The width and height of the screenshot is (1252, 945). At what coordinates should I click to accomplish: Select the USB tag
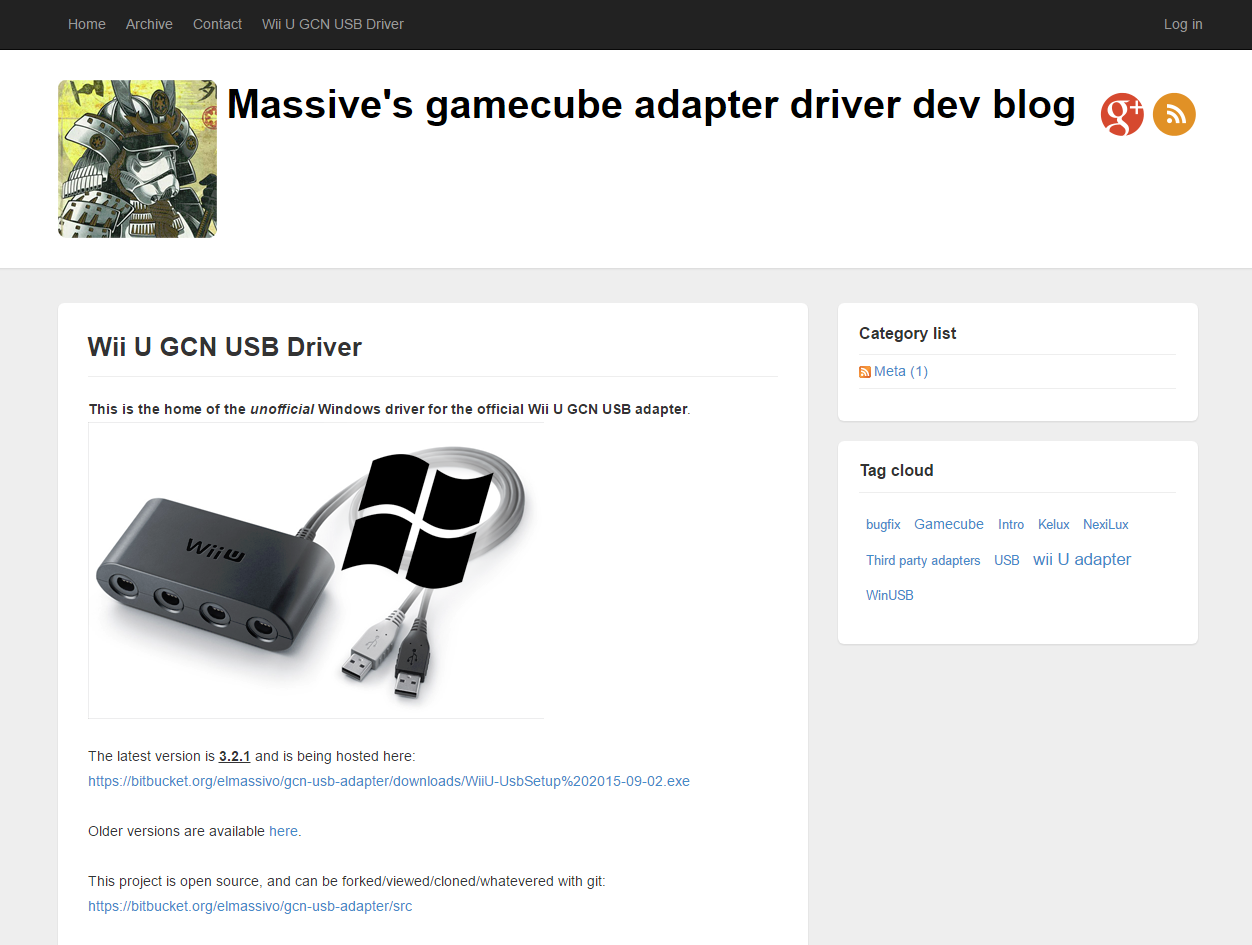[1007, 560]
